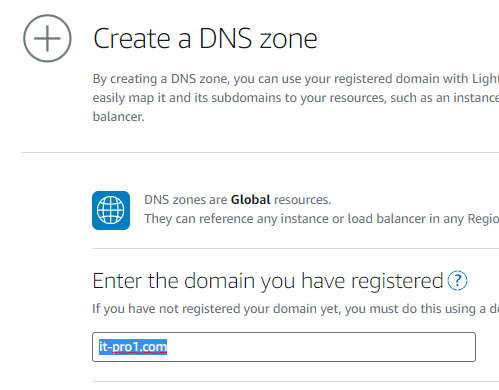Screen dimensions: 499x390
Task: Click the bold word 'Global'
Action: tap(250, 200)
